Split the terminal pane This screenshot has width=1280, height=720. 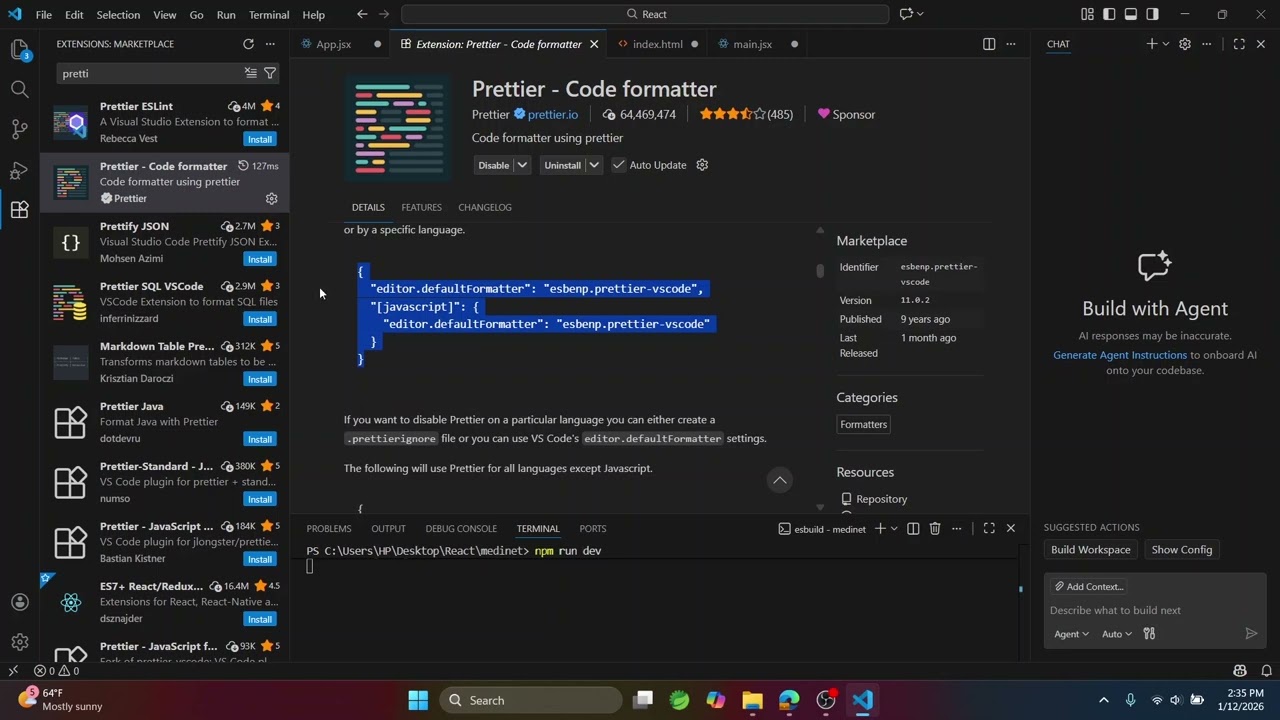click(913, 529)
